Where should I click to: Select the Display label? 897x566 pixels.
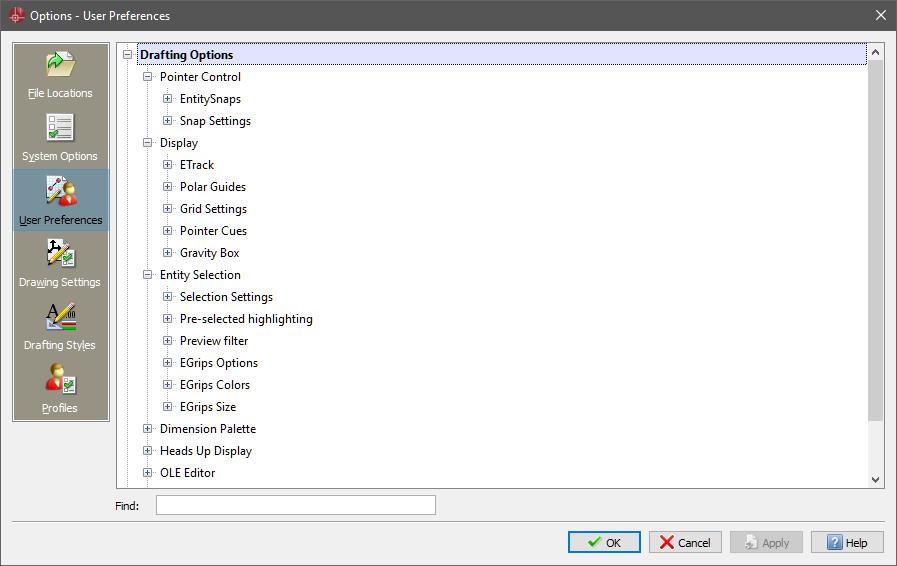click(178, 143)
